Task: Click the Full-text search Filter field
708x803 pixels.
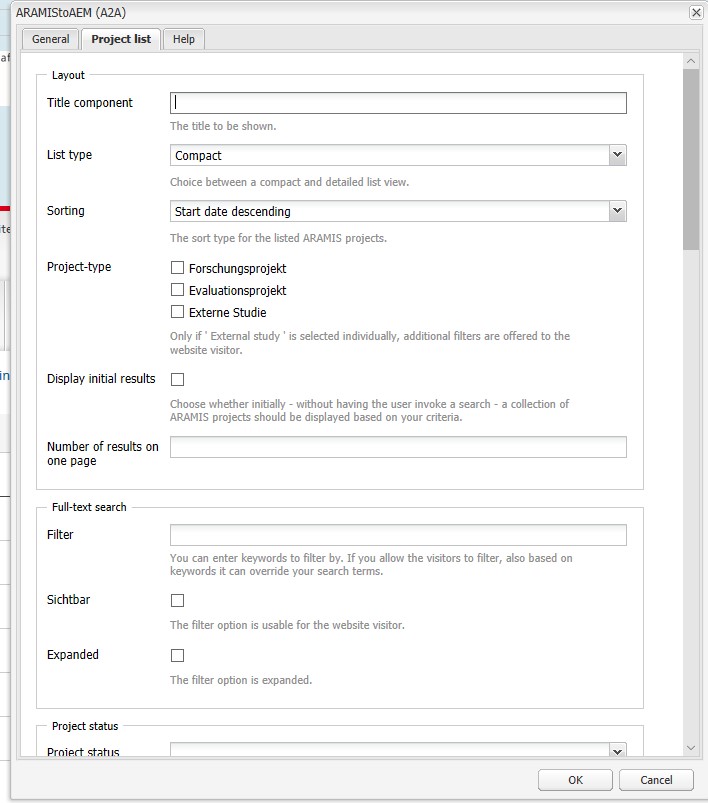Action: point(398,535)
